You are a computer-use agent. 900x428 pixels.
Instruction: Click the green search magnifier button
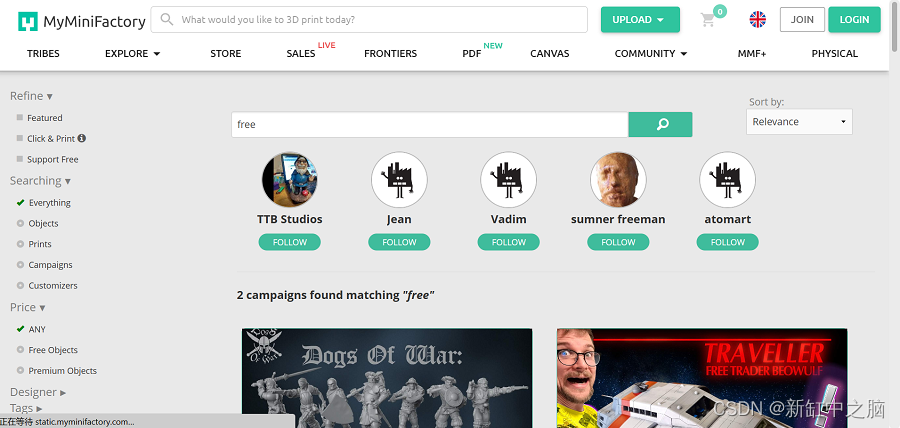[661, 124]
